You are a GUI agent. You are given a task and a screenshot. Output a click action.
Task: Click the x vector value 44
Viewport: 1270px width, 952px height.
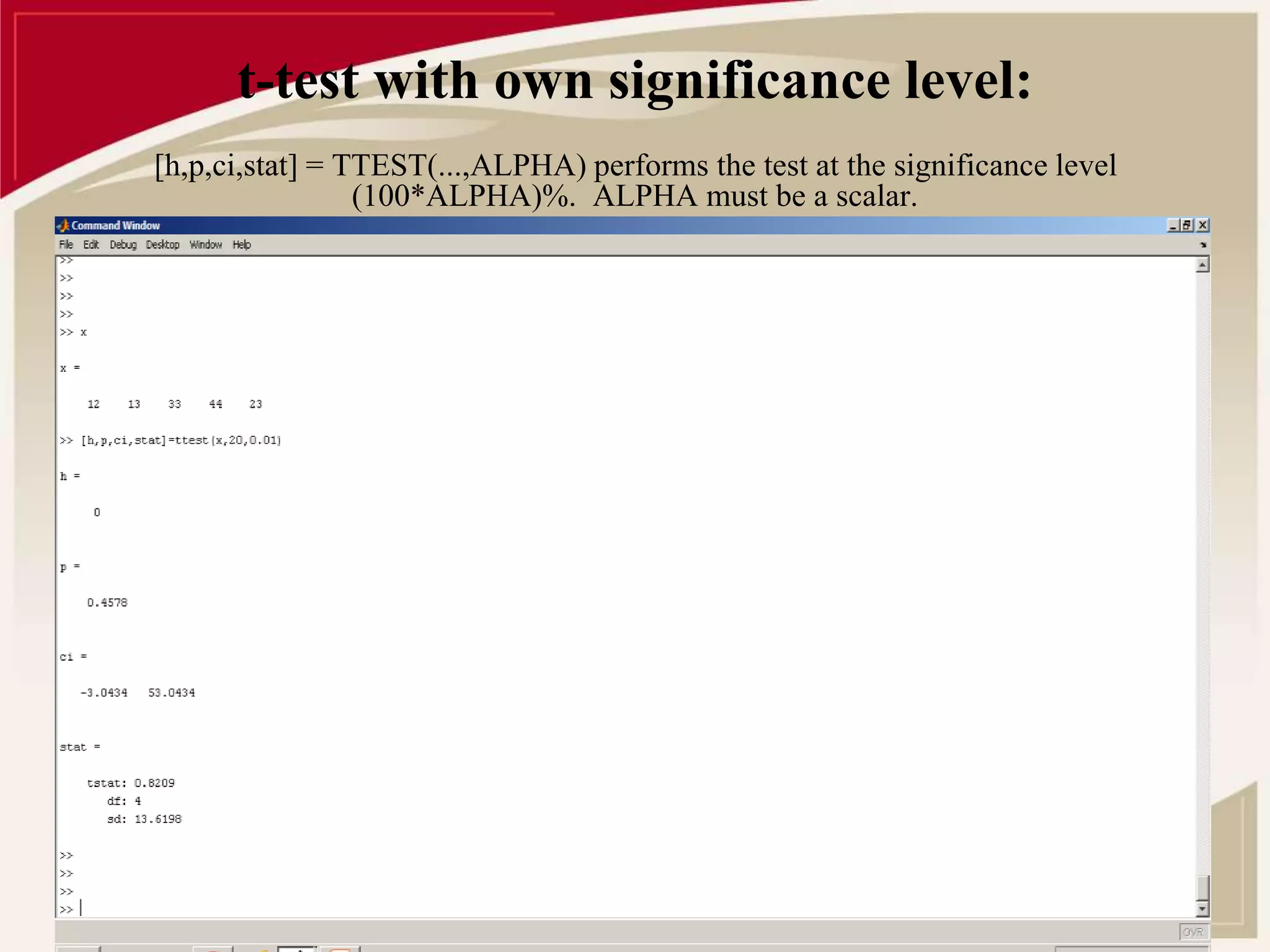click(x=215, y=405)
